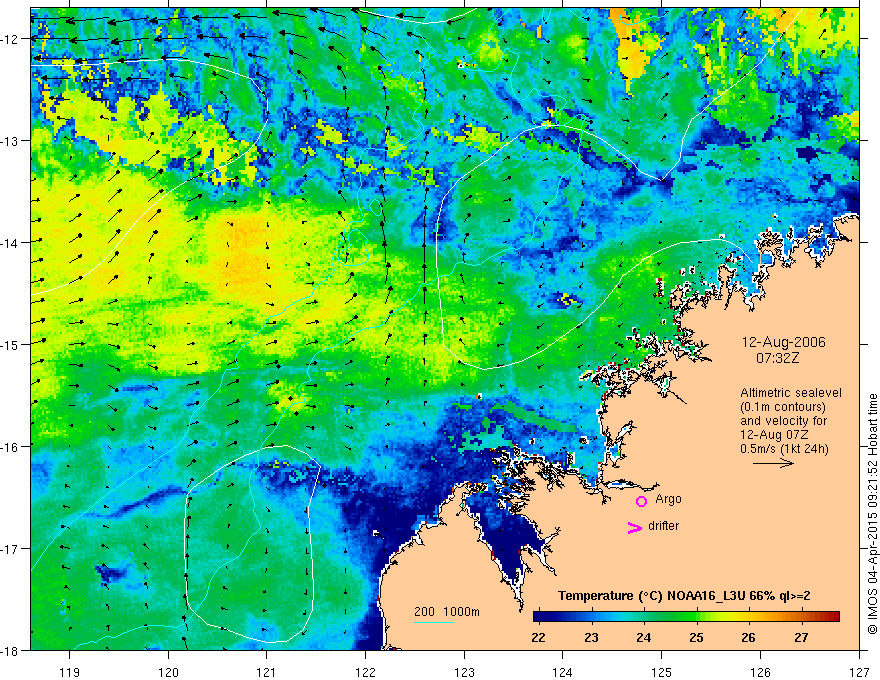Click the Temperature NOAA16_L3U title text
This screenshot has height=680, width=880.
tap(684, 596)
